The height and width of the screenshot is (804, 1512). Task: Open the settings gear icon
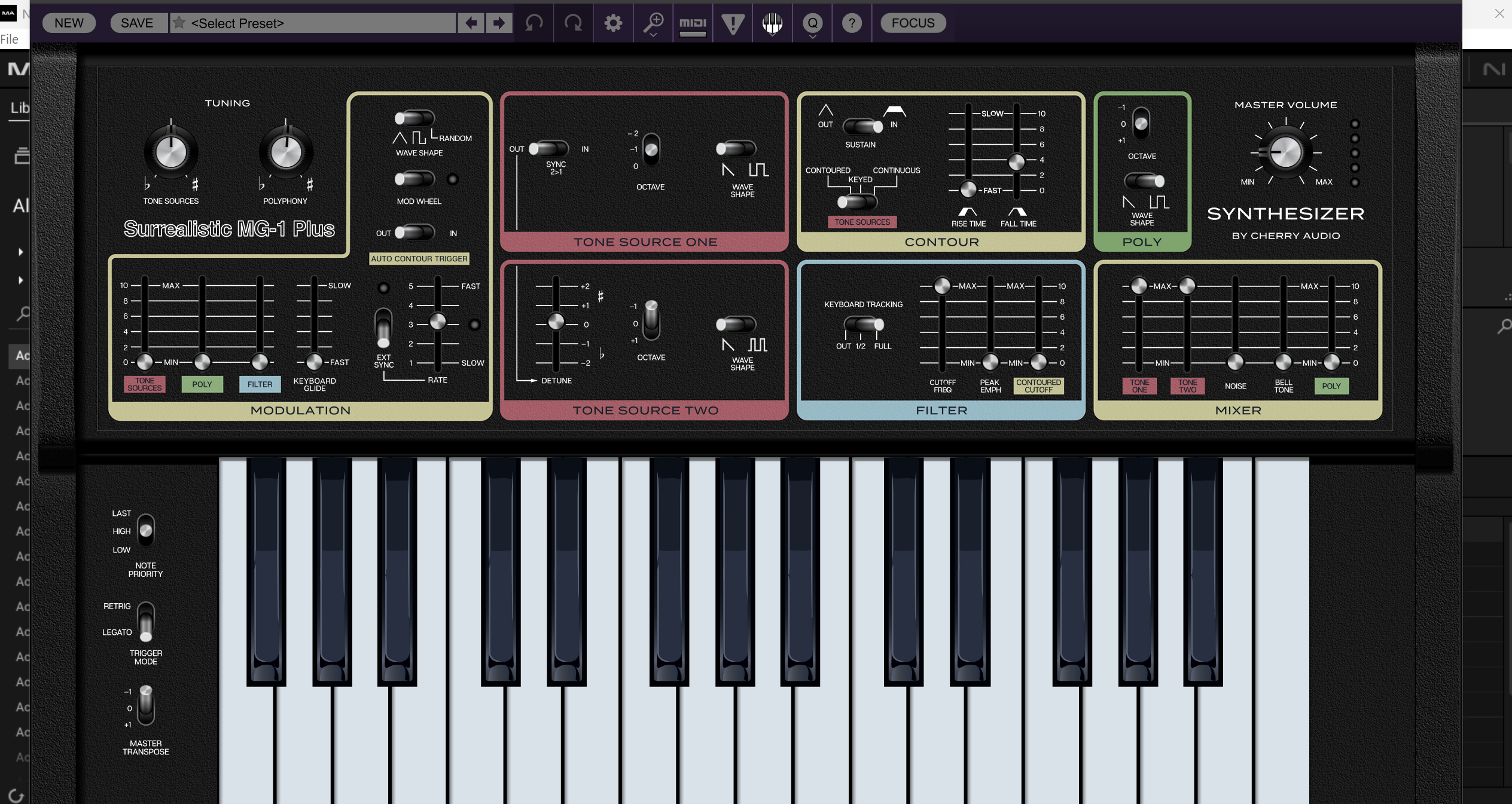613,23
